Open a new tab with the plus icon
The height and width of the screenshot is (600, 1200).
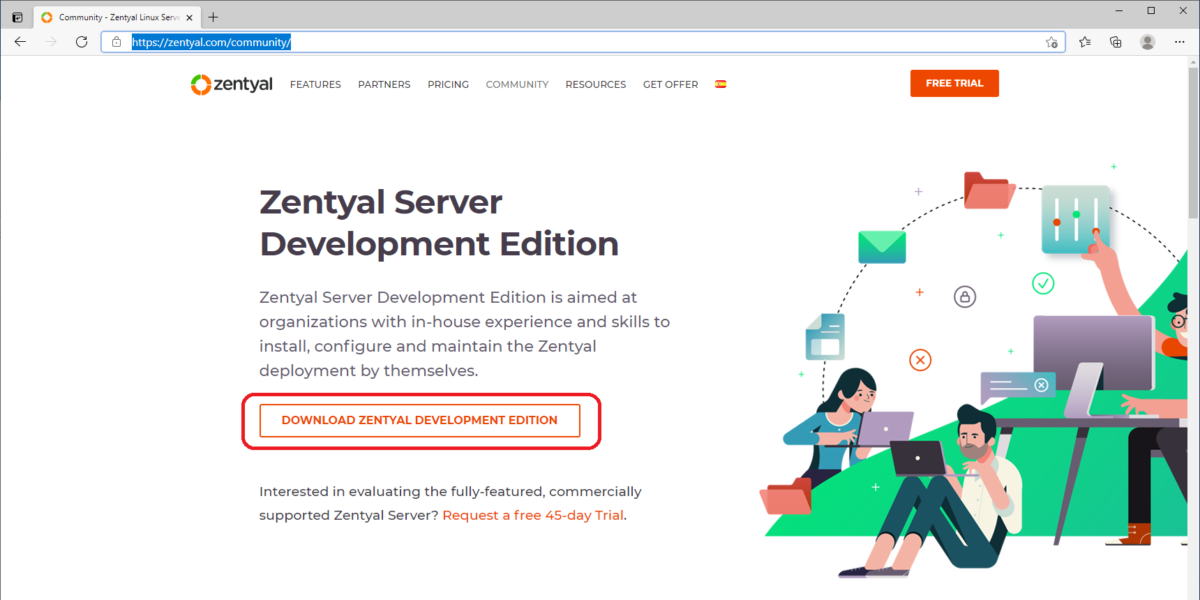[212, 16]
